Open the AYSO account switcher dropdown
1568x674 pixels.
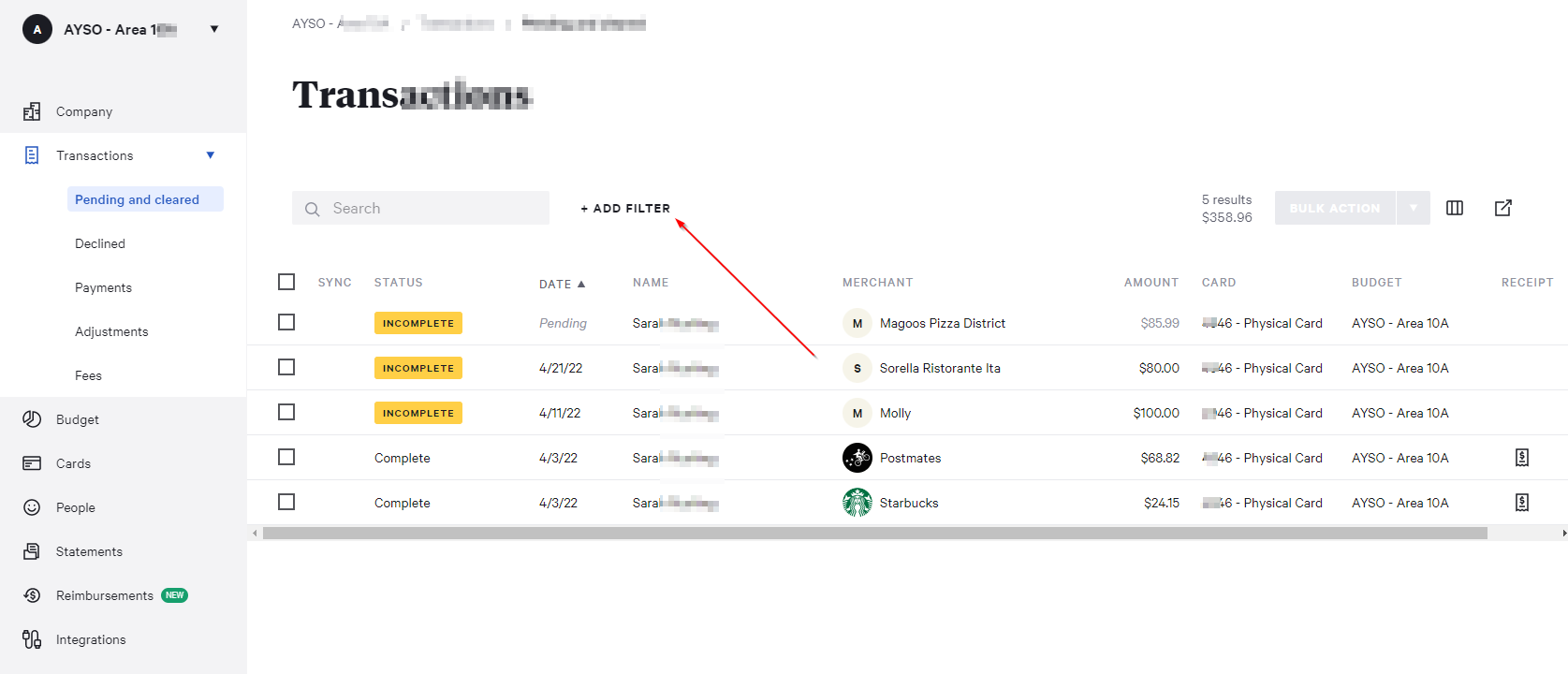214,29
